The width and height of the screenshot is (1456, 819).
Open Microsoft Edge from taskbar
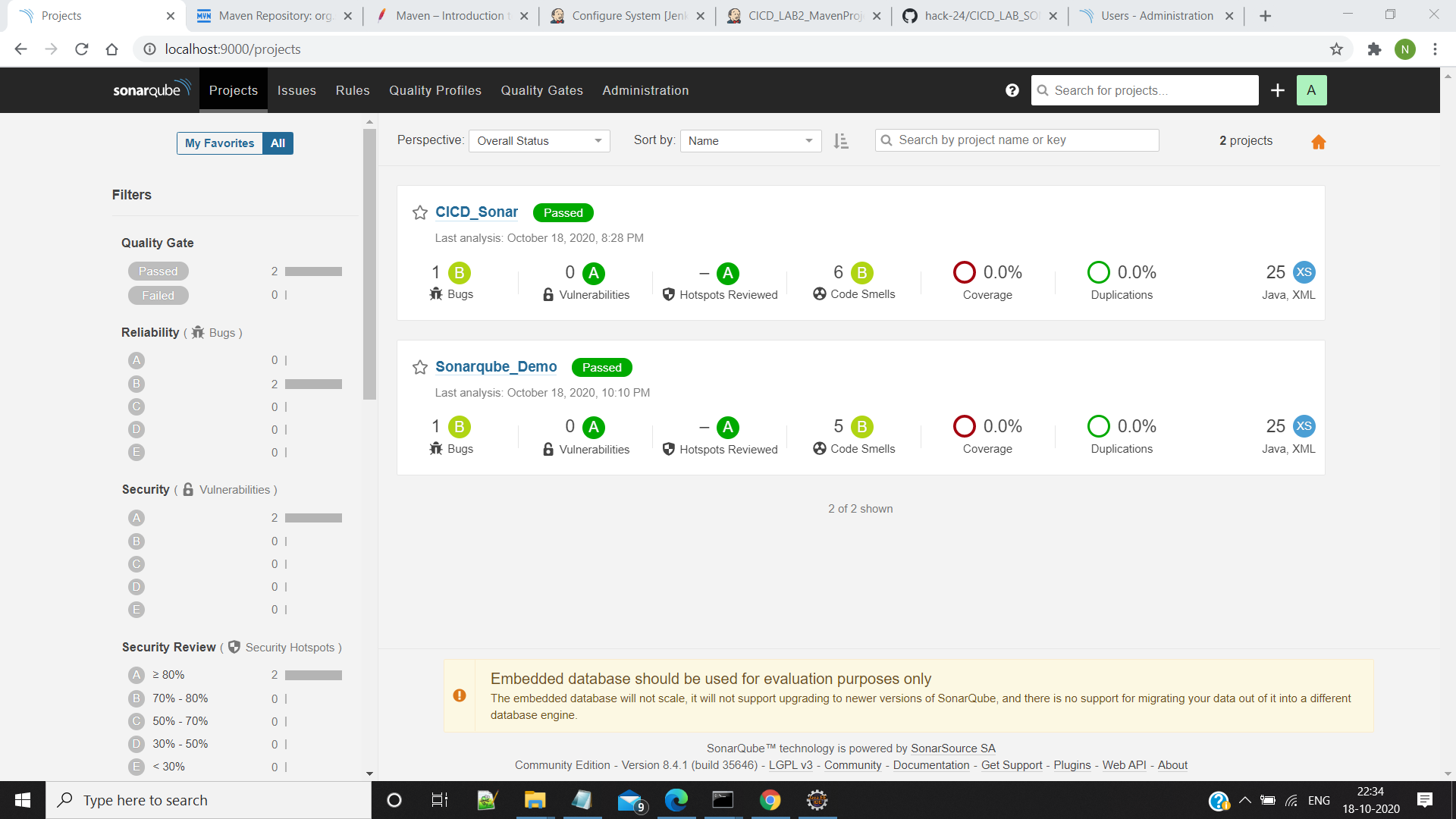click(676, 800)
